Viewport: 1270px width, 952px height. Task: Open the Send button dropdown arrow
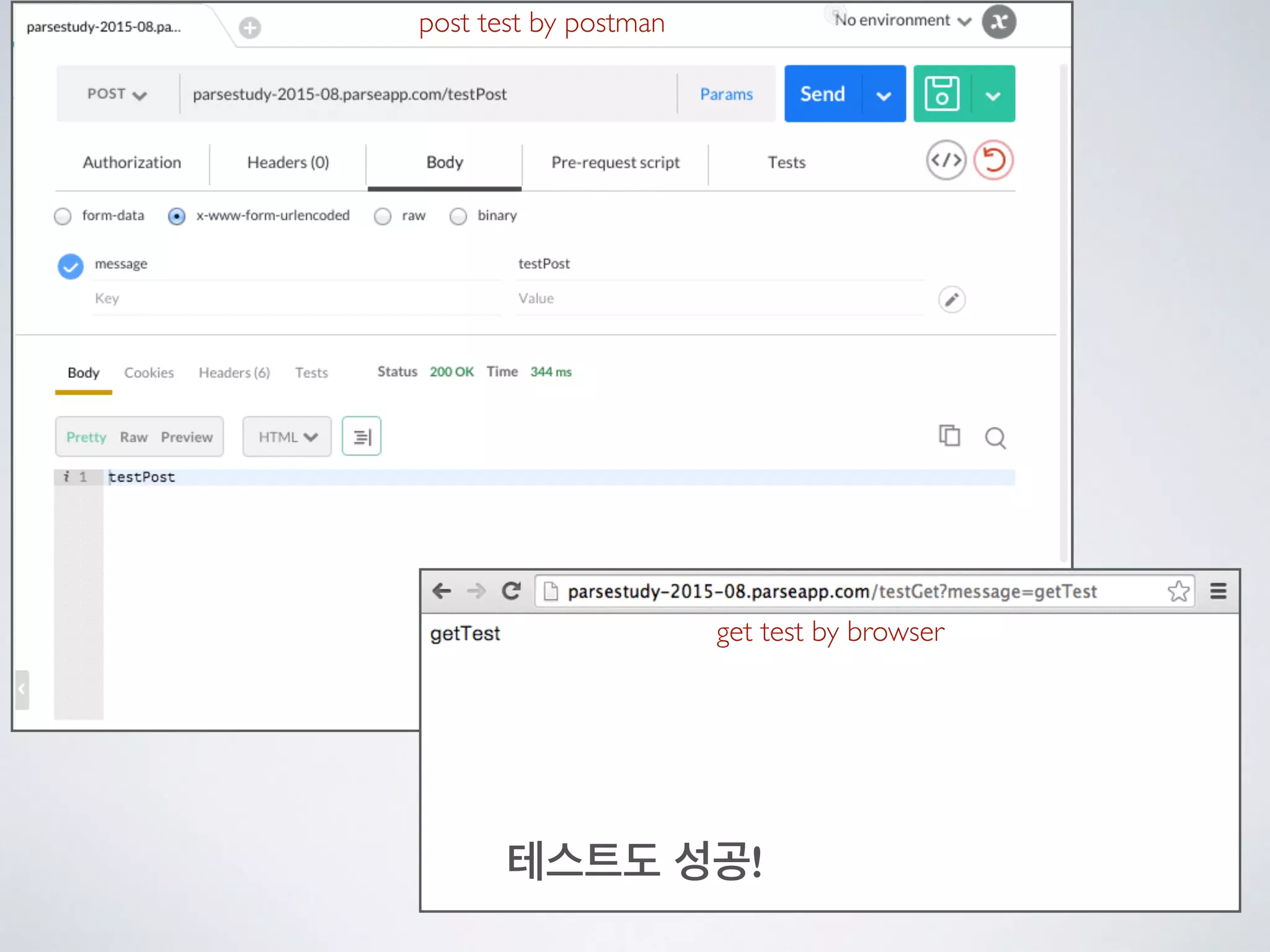pos(884,95)
